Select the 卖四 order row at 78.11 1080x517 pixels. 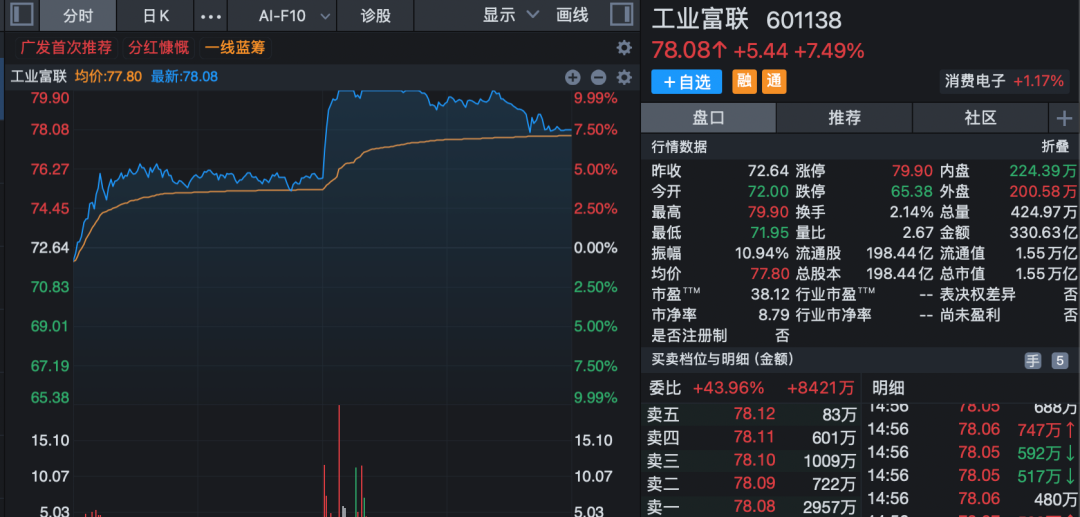coord(751,437)
